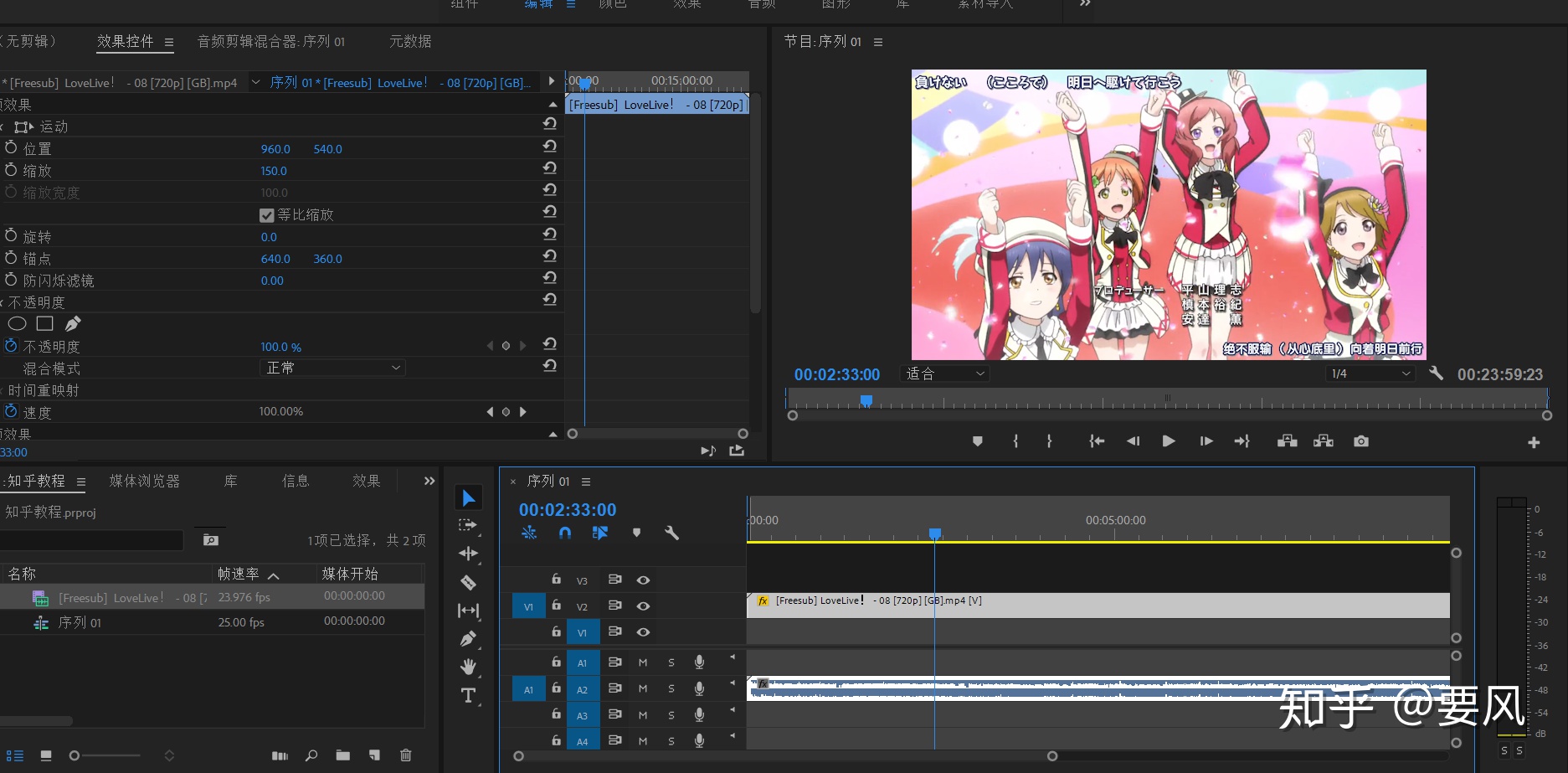Toggle V2 track output eye
Image resolution: width=1568 pixels, height=773 pixels.
click(643, 606)
